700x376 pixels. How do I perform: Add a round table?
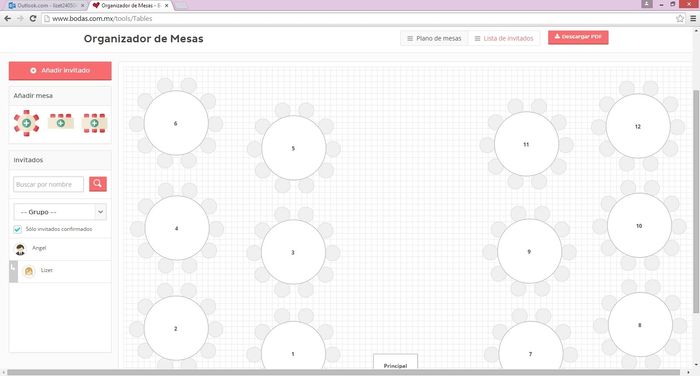click(x=26, y=123)
